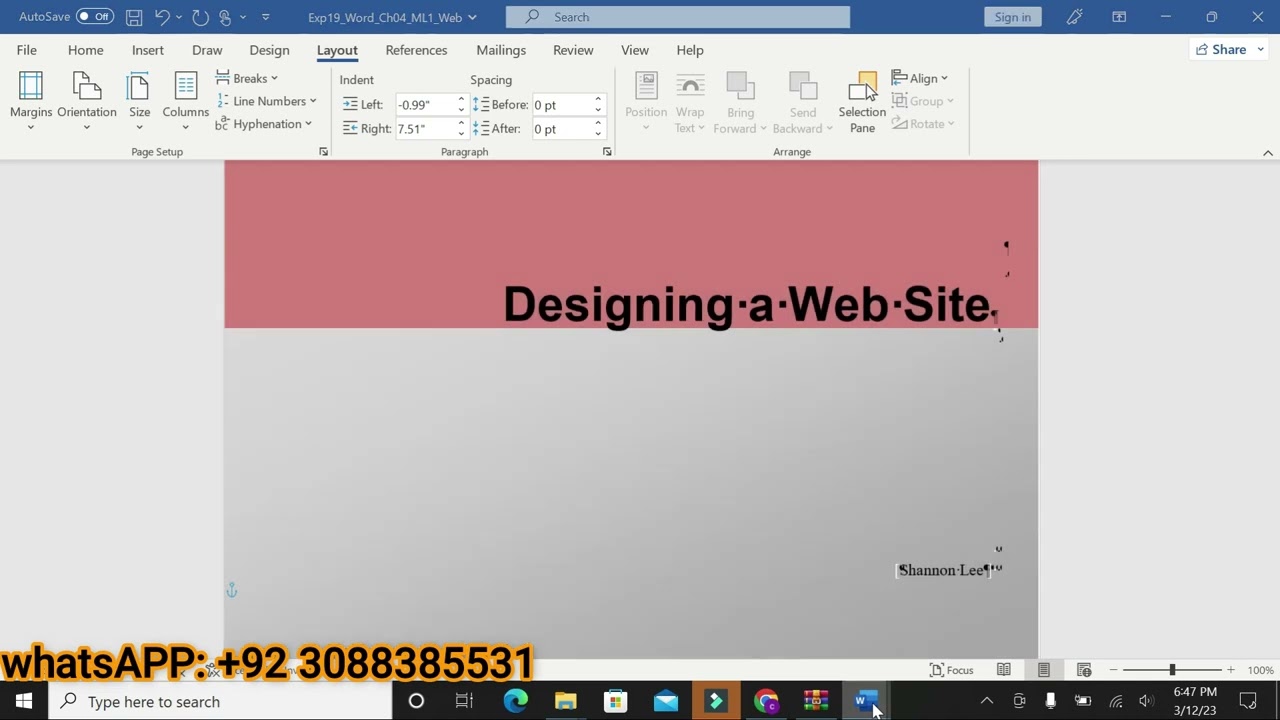Open Google Chrome from taskbar
Image resolution: width=1280 pixels, height=720 pixels.
pyautogui.click(x=766, y=701)
